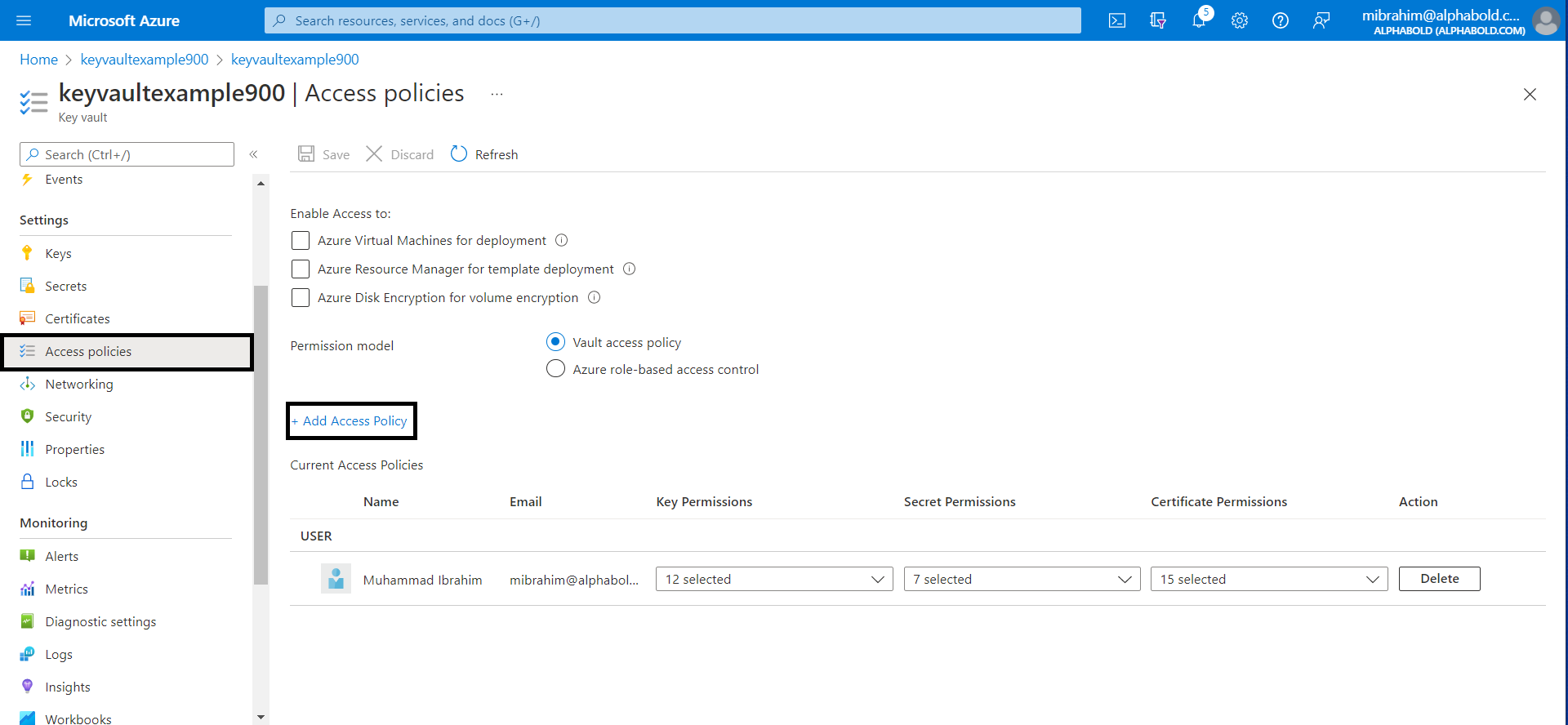Open the more options ellipsis beside title
This screenshot has height=725, width=1568.
497,94
